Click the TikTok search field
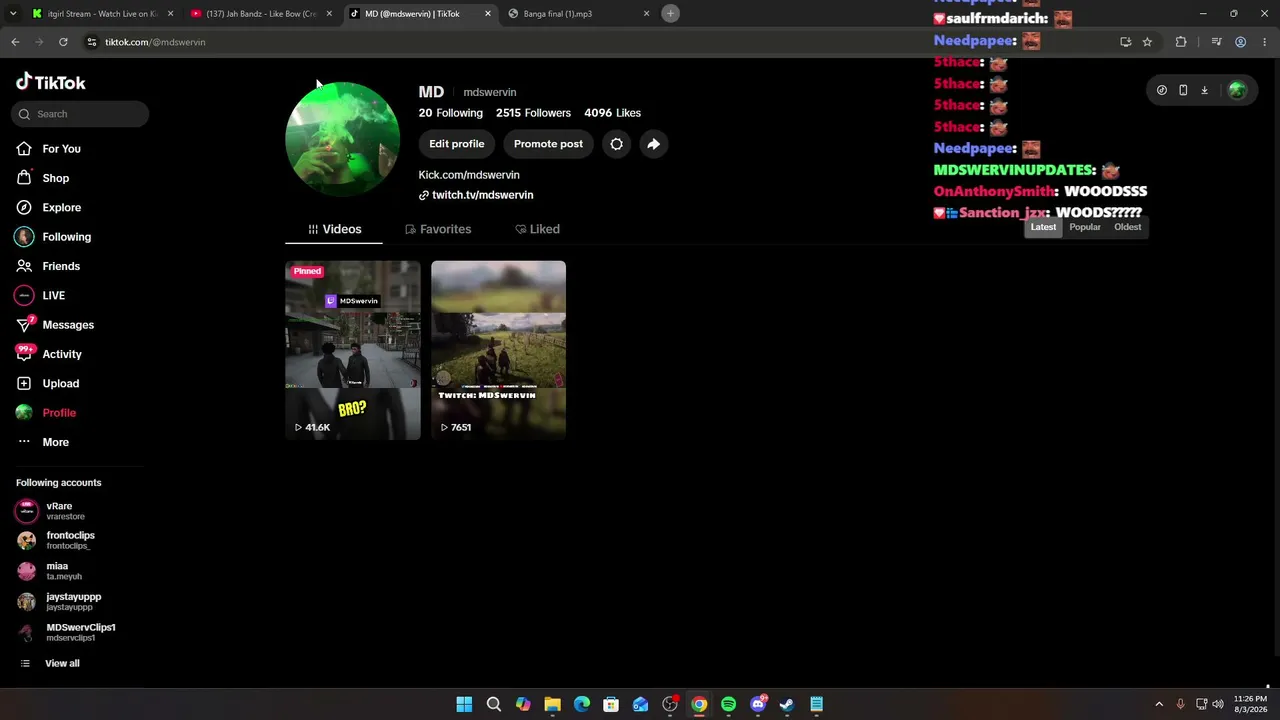This screenshot has width=1280, height=720. [82, 114]
